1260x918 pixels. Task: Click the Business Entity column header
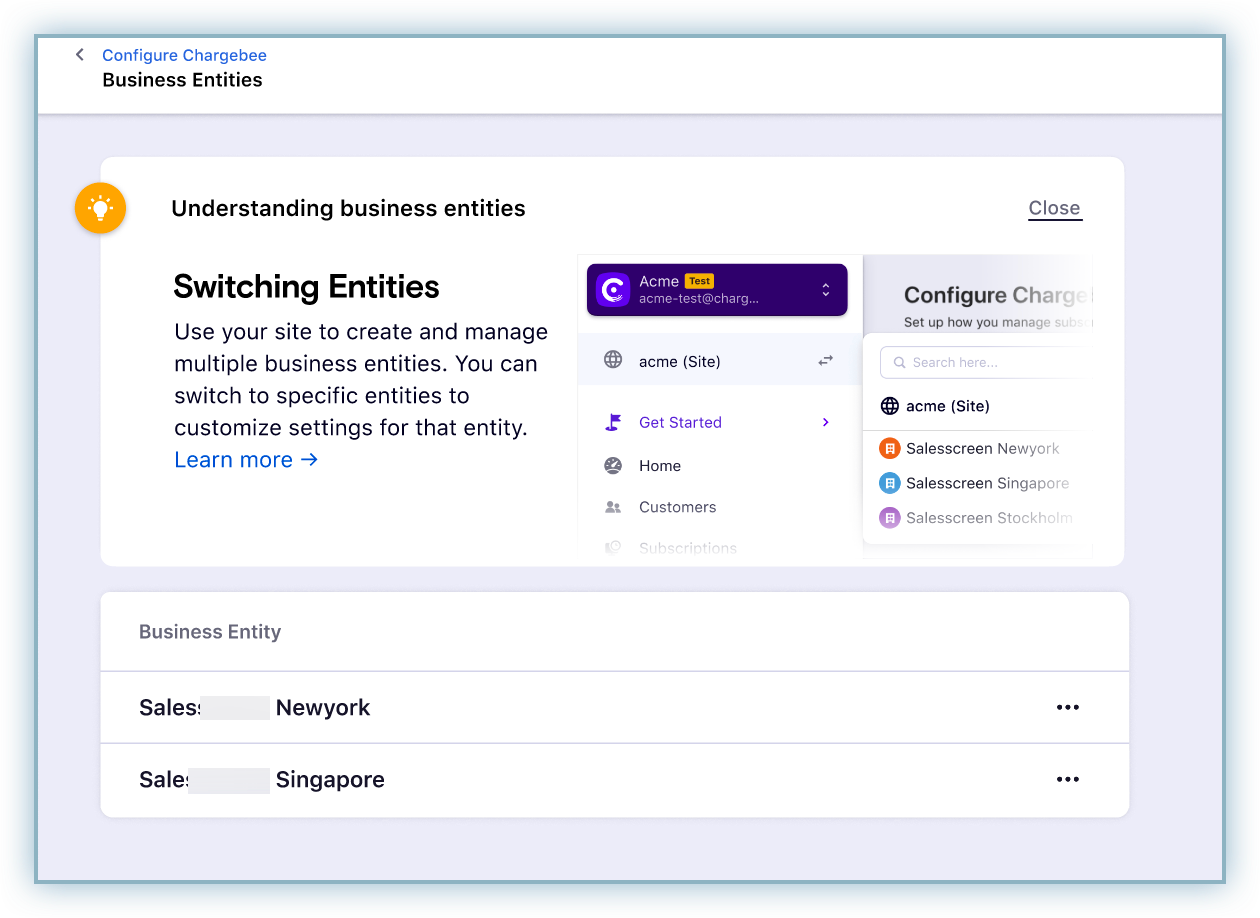coord(210,632)
